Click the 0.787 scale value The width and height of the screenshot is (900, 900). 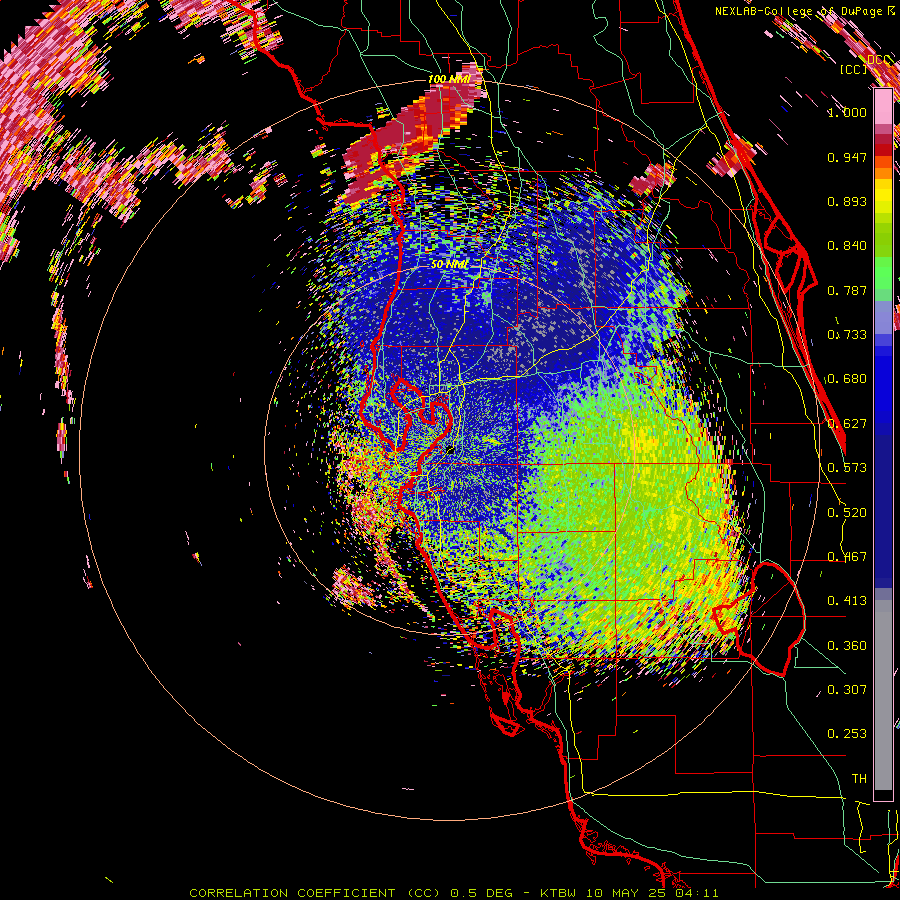coord(847,290)
